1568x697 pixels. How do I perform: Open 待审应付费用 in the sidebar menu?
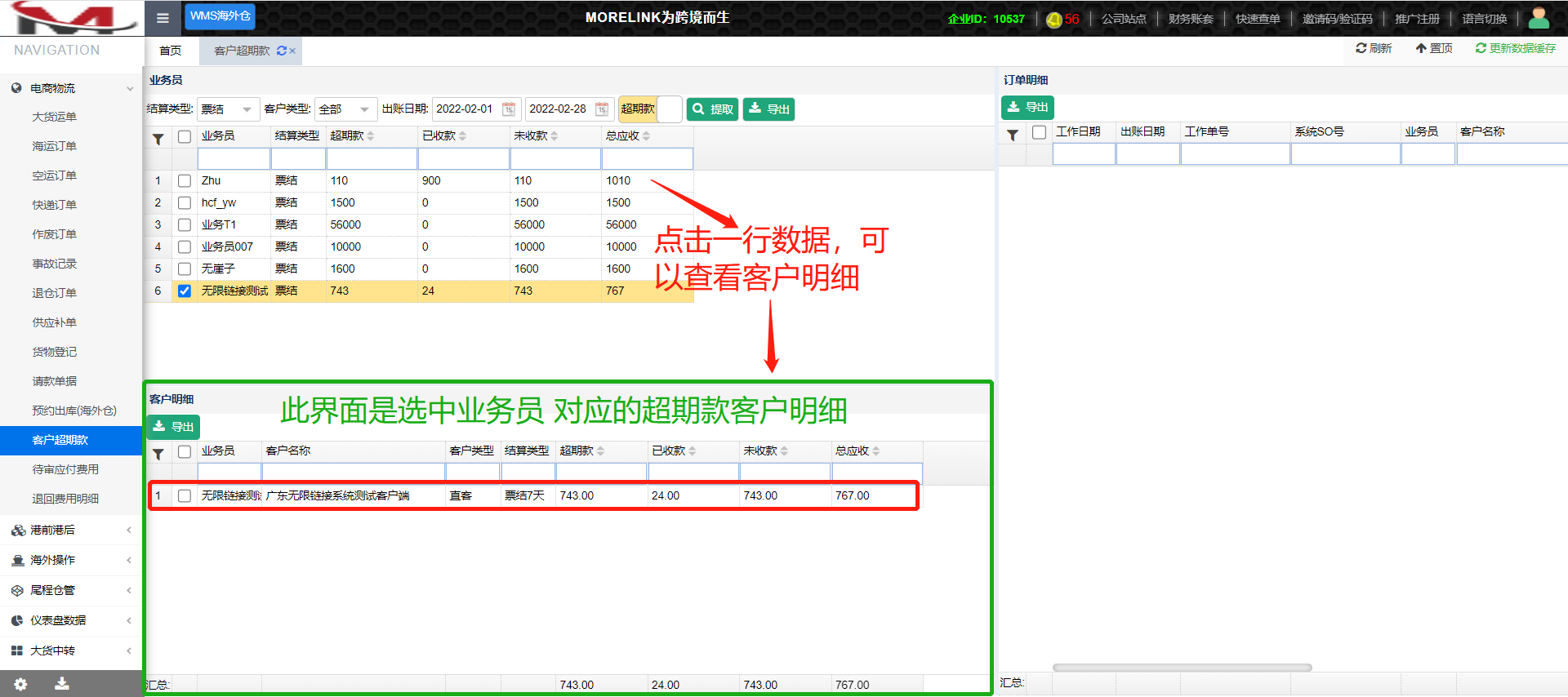click(x=65, y=469)
